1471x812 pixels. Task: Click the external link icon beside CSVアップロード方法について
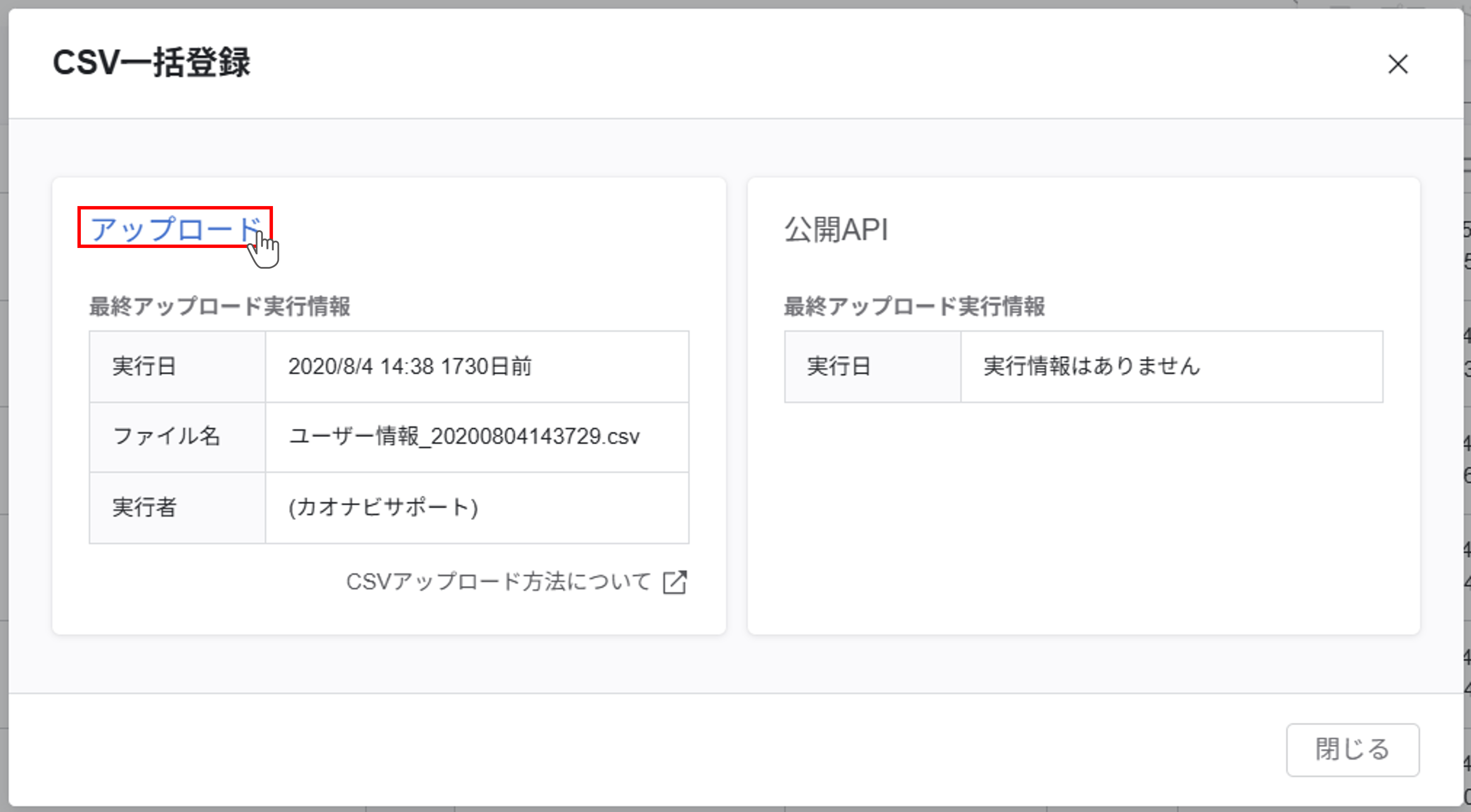pyautogui.click(x=676, y=582)
